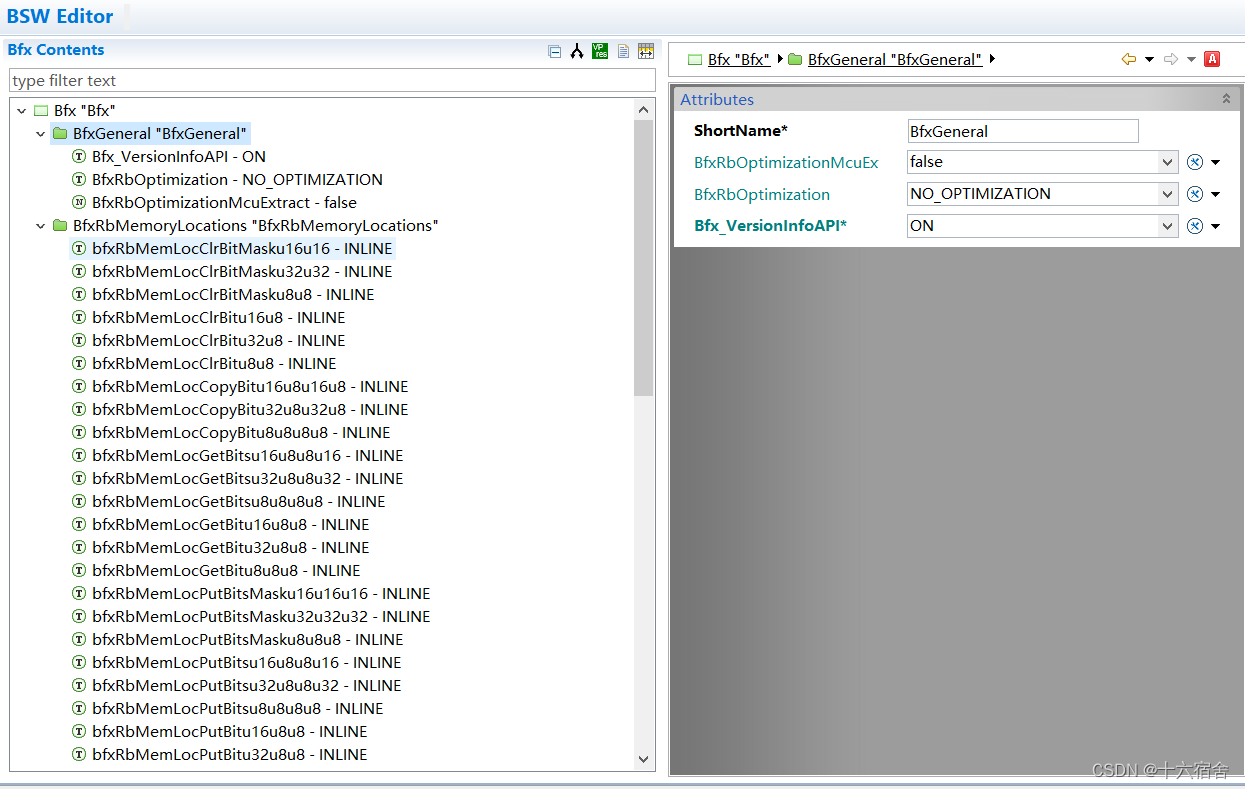Open forward navigation history dropdown arrow
This screenshot has height=789, width=1245.
(x=1191, y=60)
